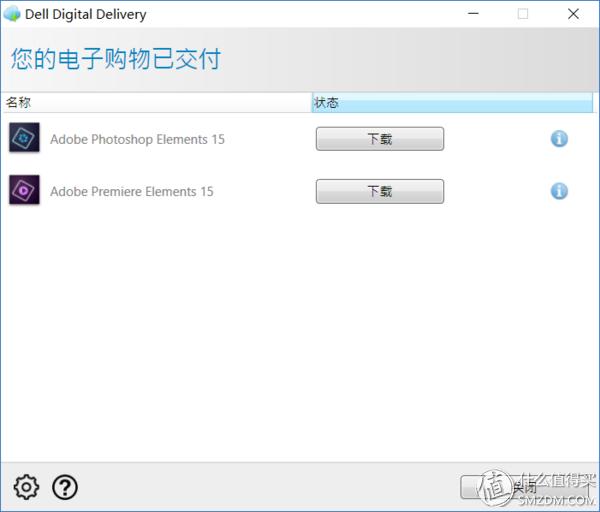Close the Dell Digital Delivery window
The width and height of the screenshot is (600, 512).
point(573,14)
